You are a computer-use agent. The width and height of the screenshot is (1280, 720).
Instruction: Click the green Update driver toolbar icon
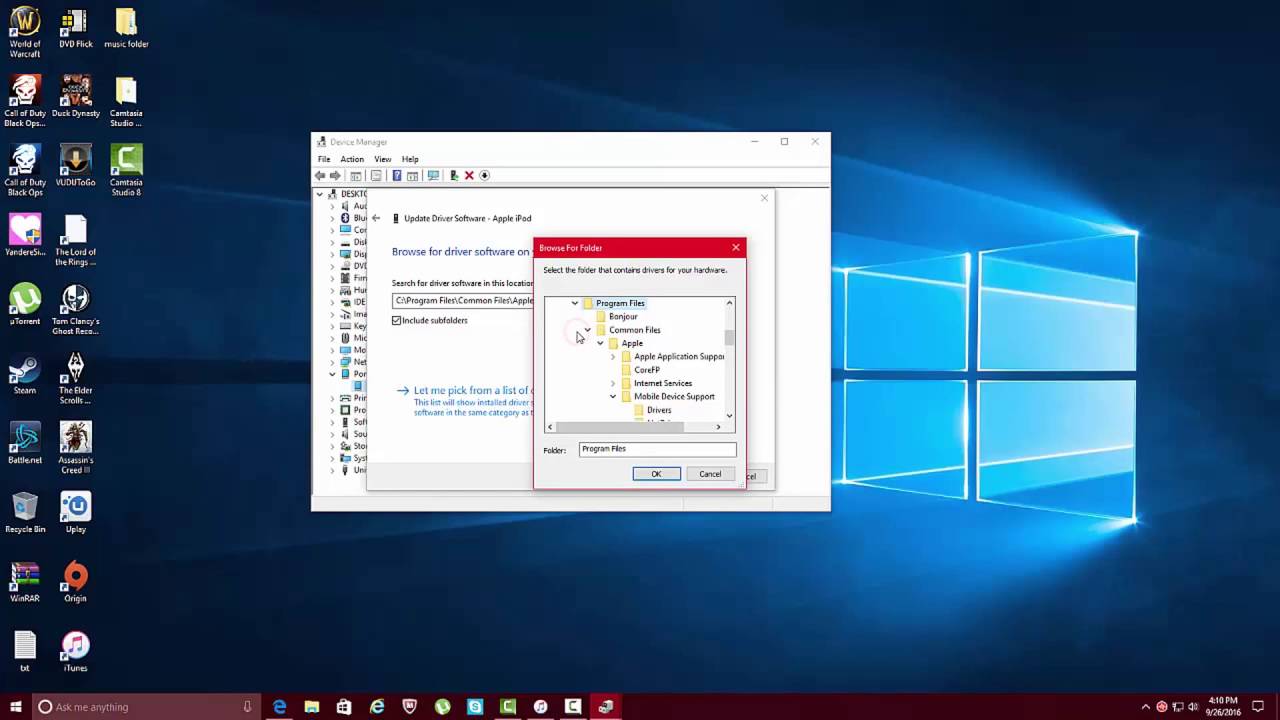tap(454, 175)
